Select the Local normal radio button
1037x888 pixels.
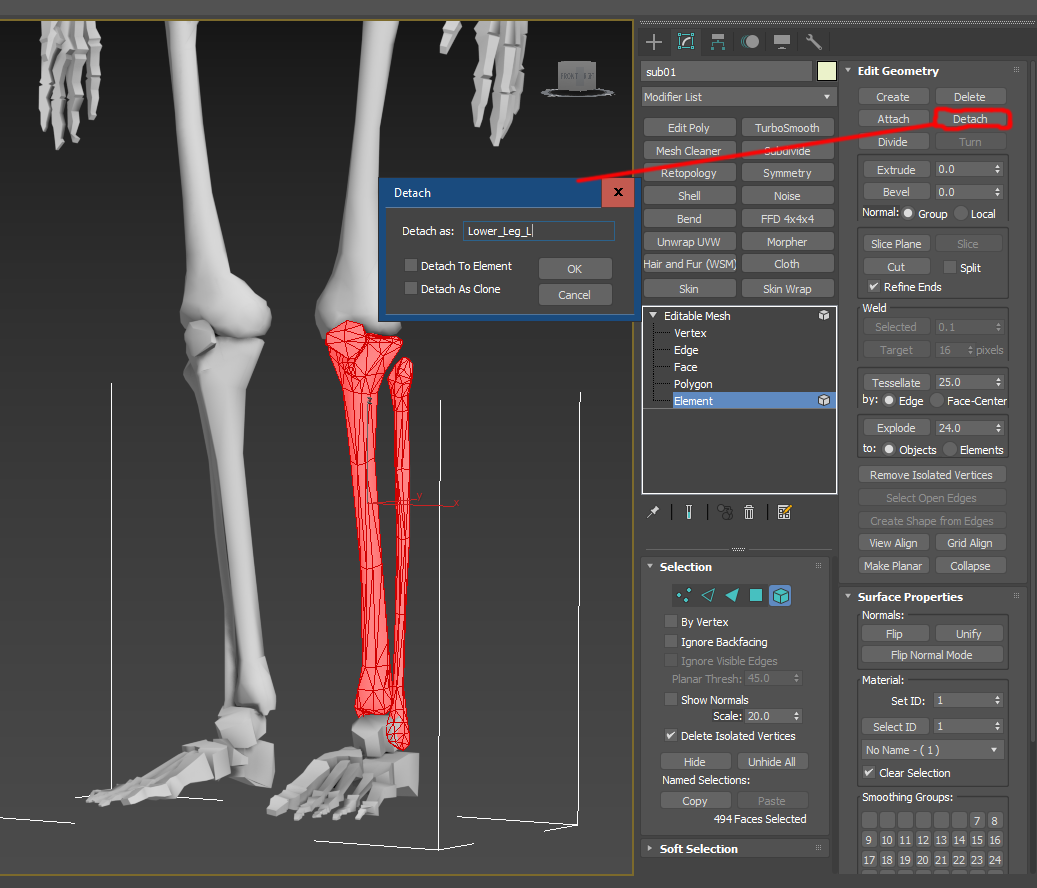pos(962,213)
